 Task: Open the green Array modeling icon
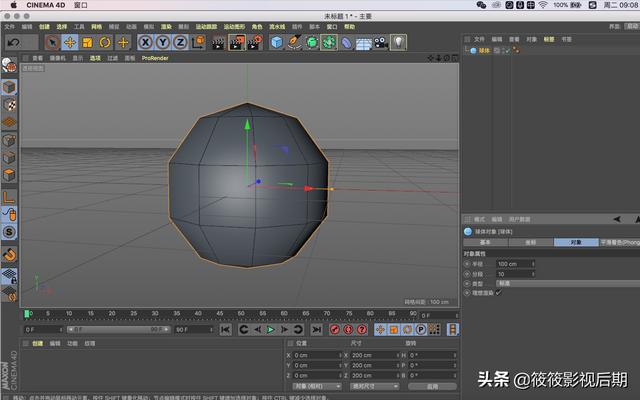329,42
